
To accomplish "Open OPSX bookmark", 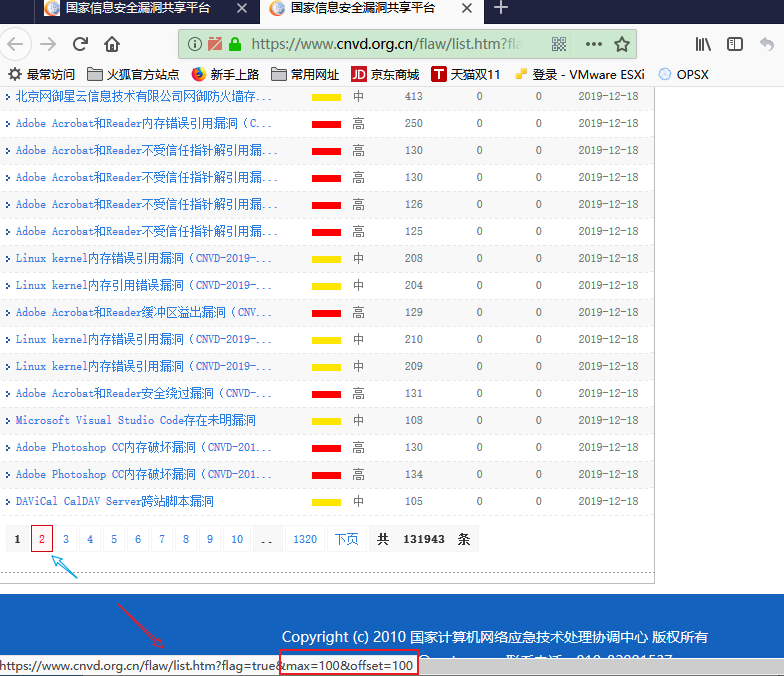I will pos(684,74).
